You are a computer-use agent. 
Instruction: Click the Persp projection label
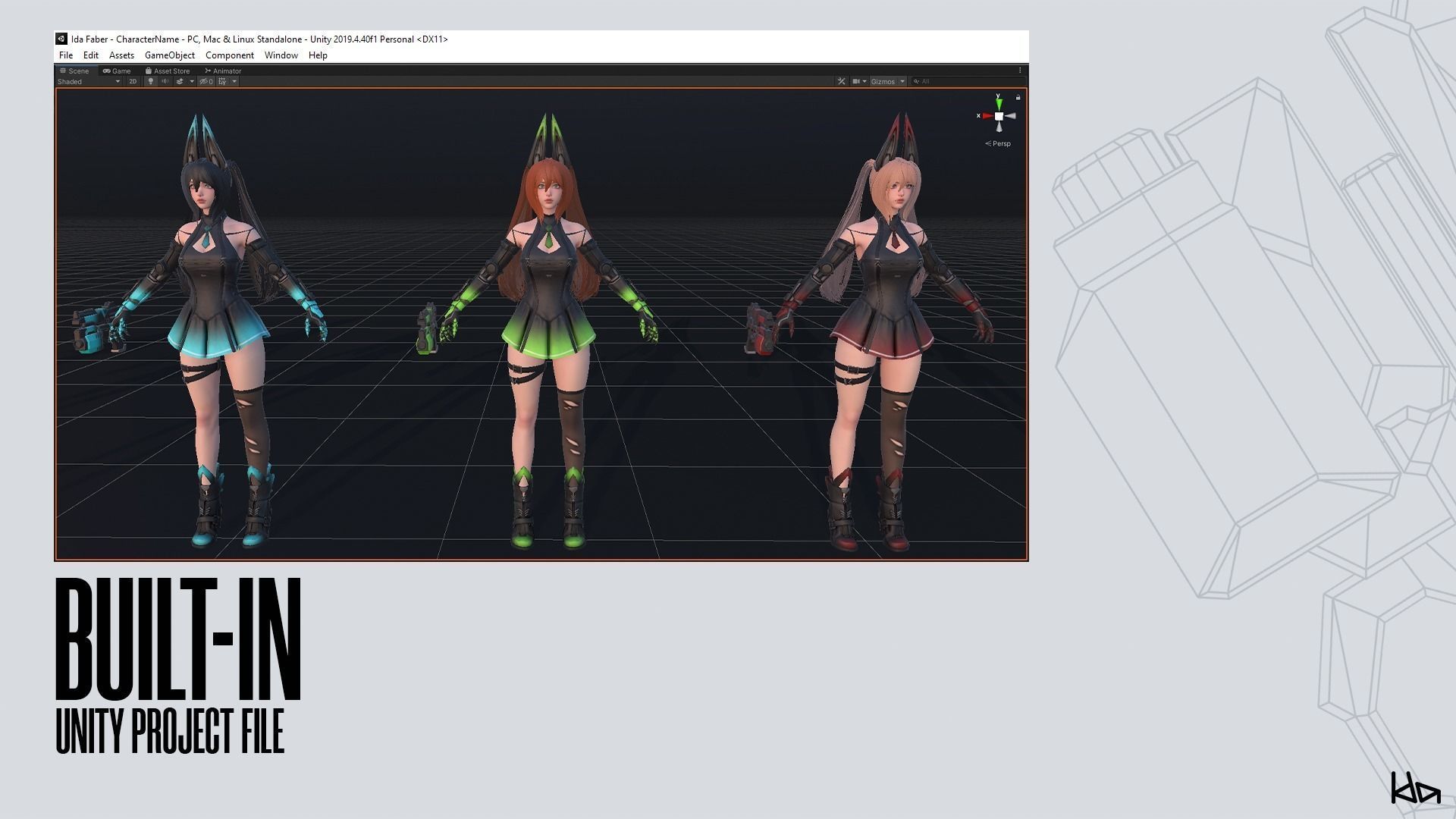click(1001, 143)
